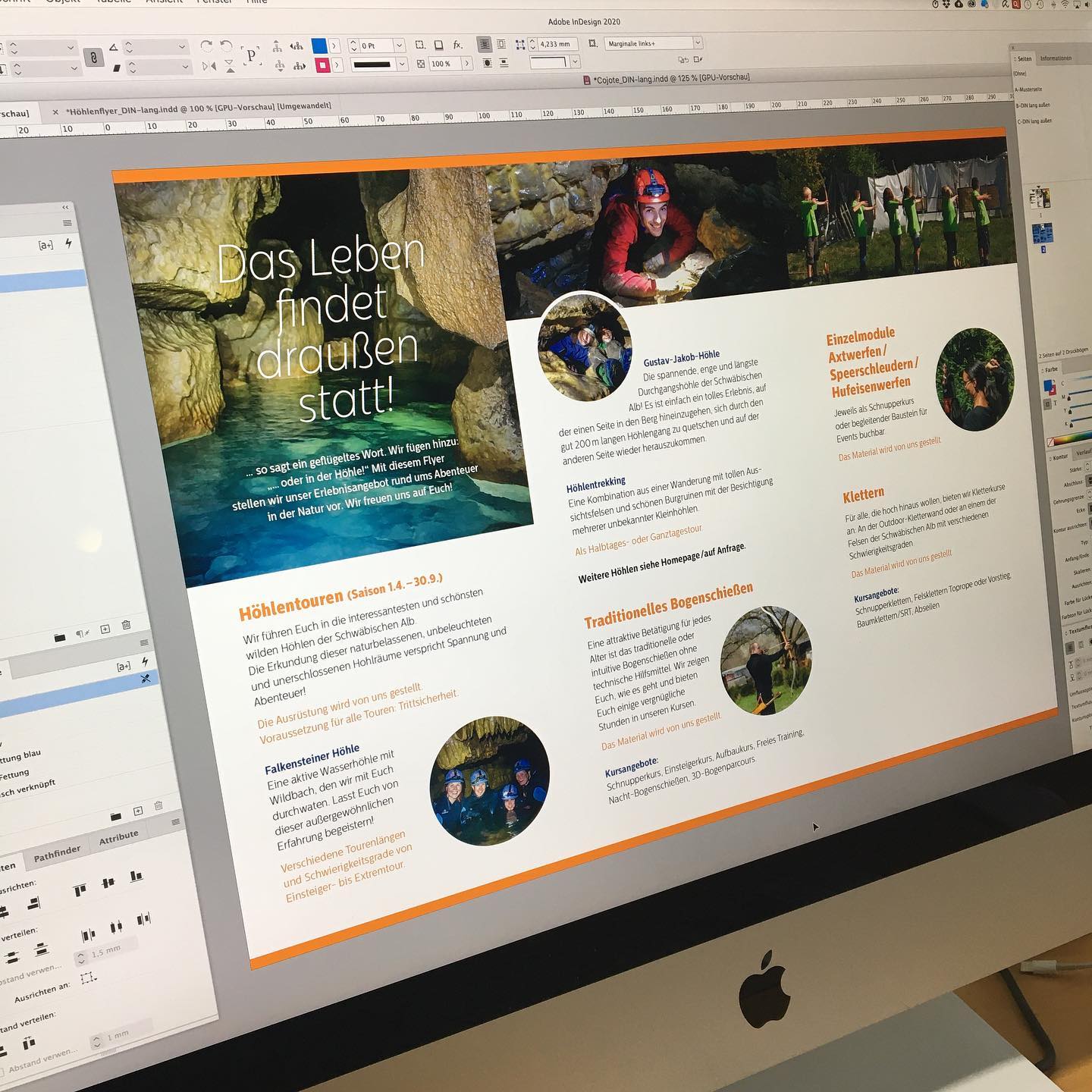The image size is (1092, 1092).
Task: Click the upper panel's delete style trash icon
Action: pos(127,626)
